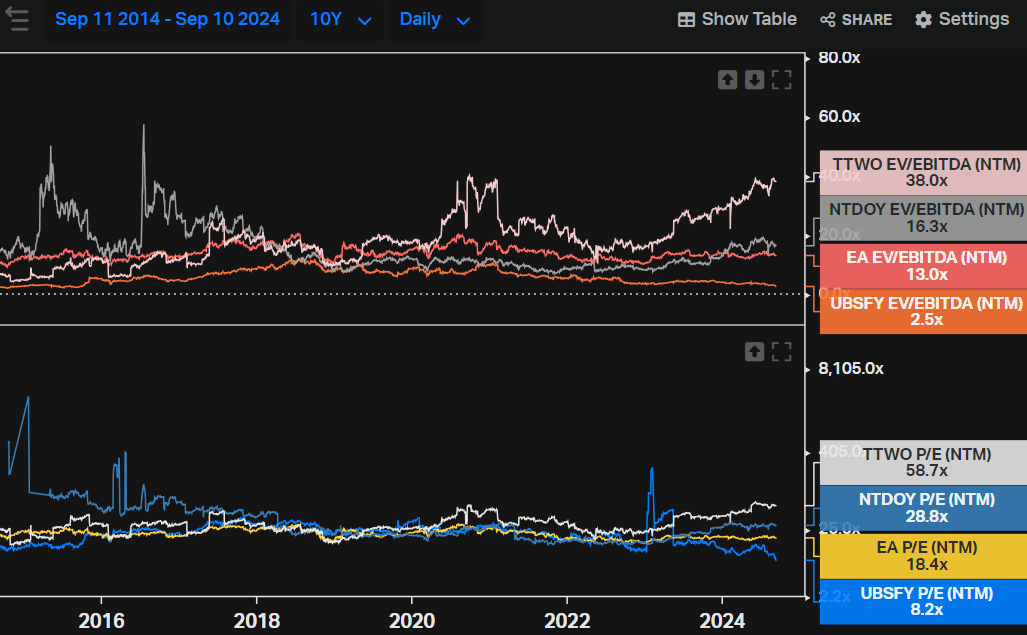Move the EV/EBITDA pane up using arrow icon

click(728, 79)
